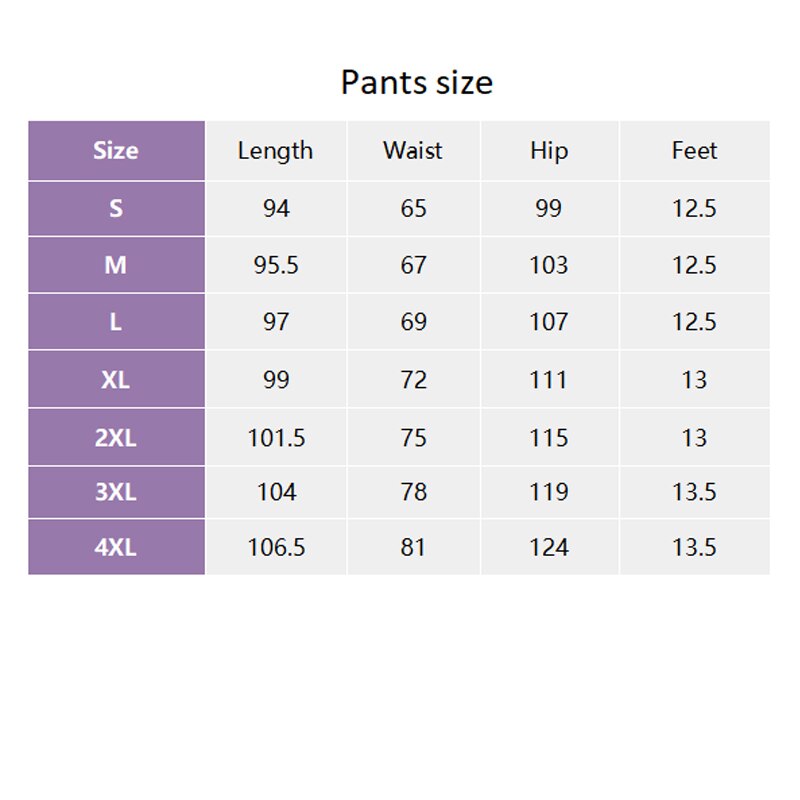This screenshot has height=800, width=800.
Task: Click the Waist column header
Action: (x=412, y=151)
